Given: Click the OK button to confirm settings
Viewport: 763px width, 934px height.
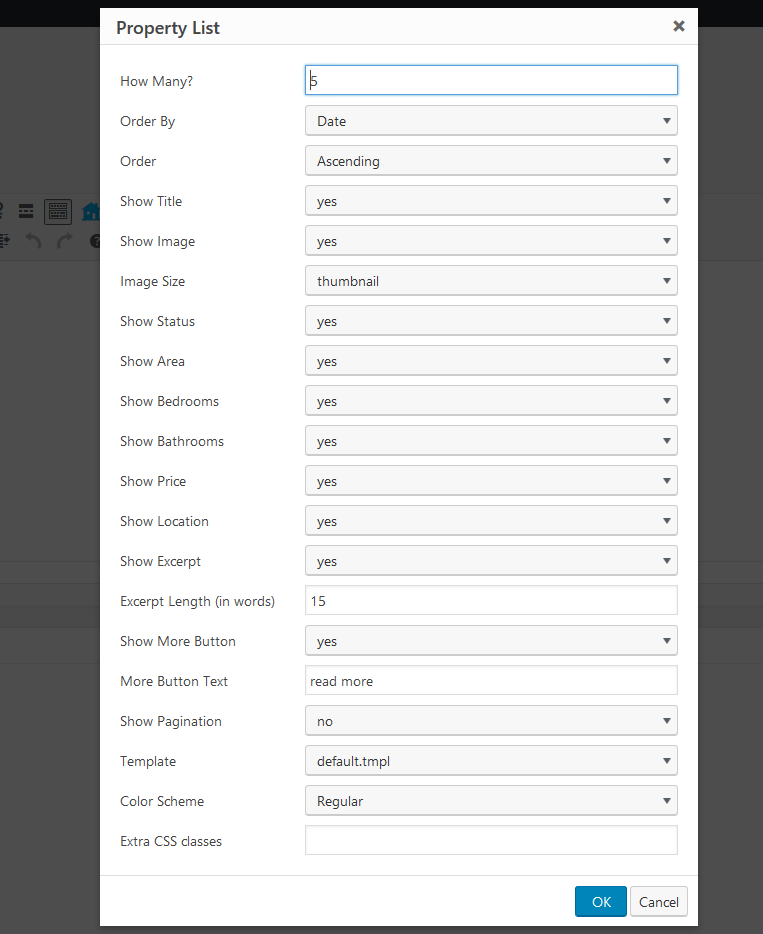Looking at the screenshot, I should pos(600,901).
